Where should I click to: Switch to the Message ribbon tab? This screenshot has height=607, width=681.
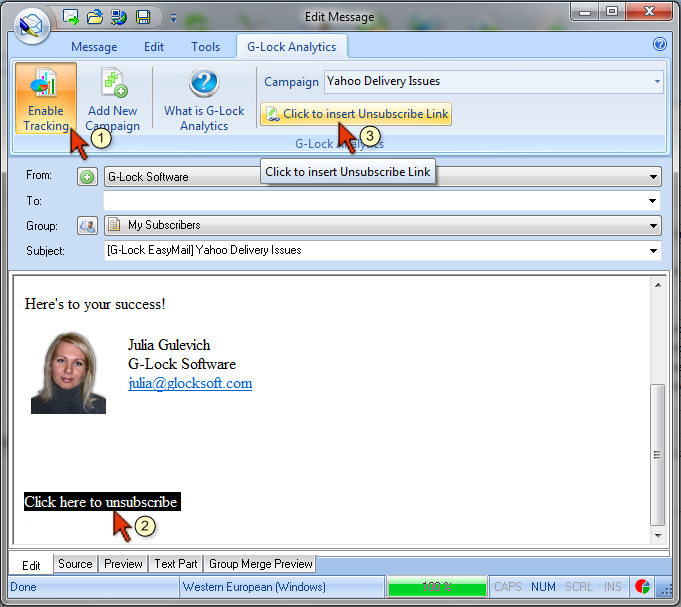(x=94, y=47)
